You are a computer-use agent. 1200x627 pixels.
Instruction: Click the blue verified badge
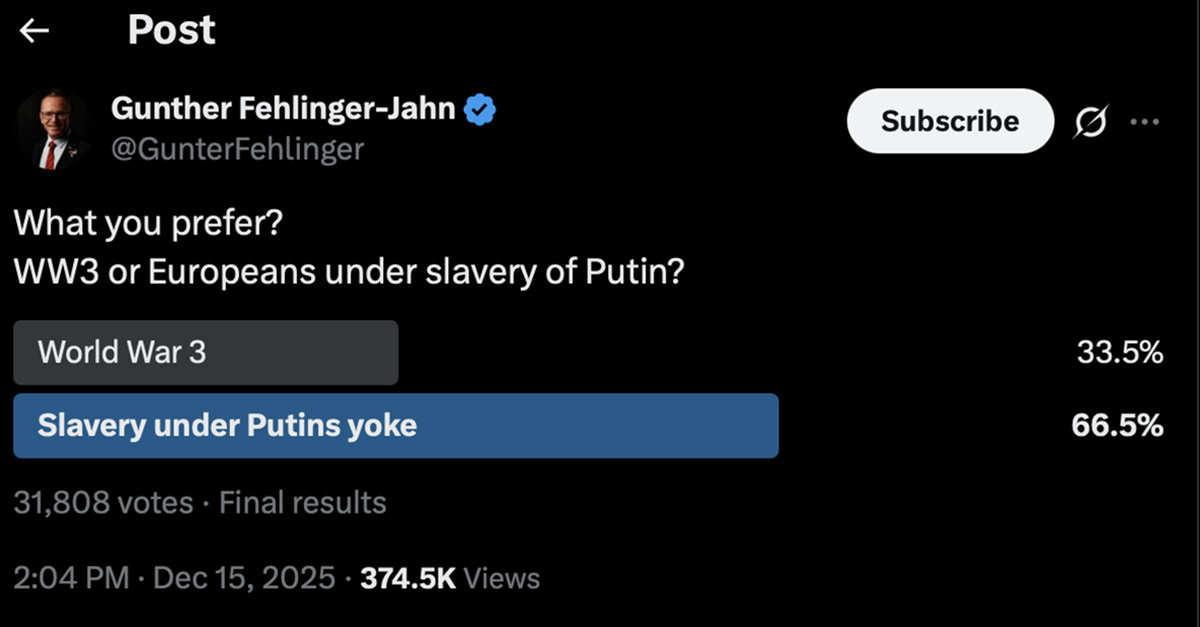481,108
